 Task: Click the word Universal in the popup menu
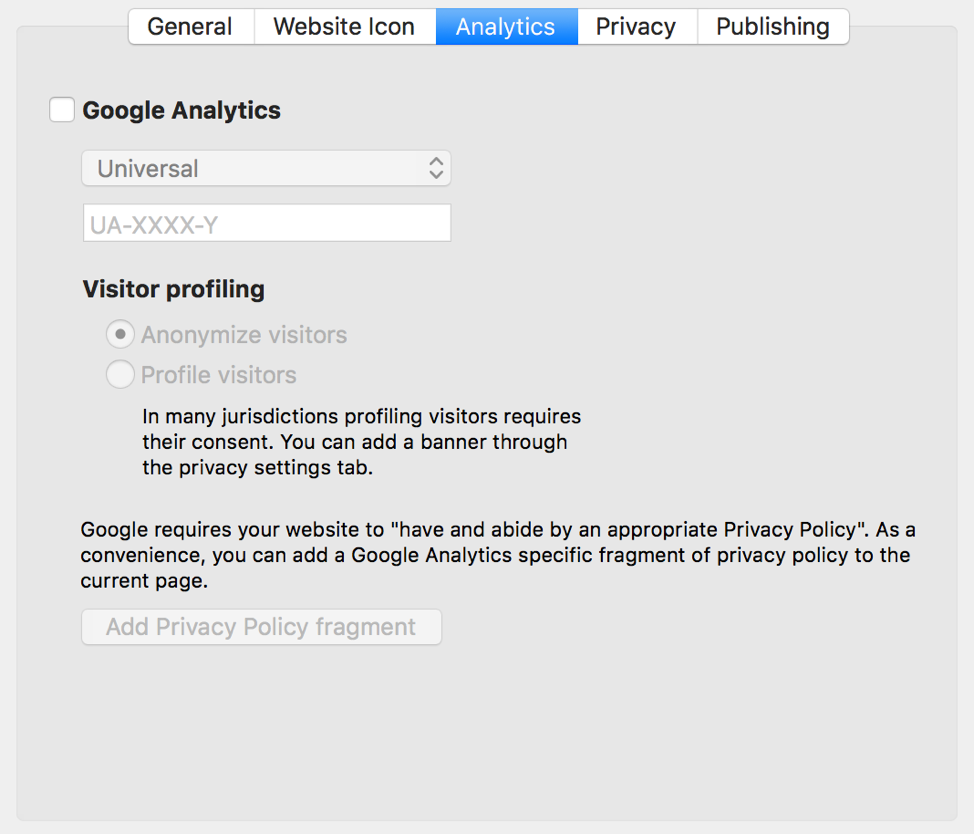pyautogui.click(x=148, y=169)
